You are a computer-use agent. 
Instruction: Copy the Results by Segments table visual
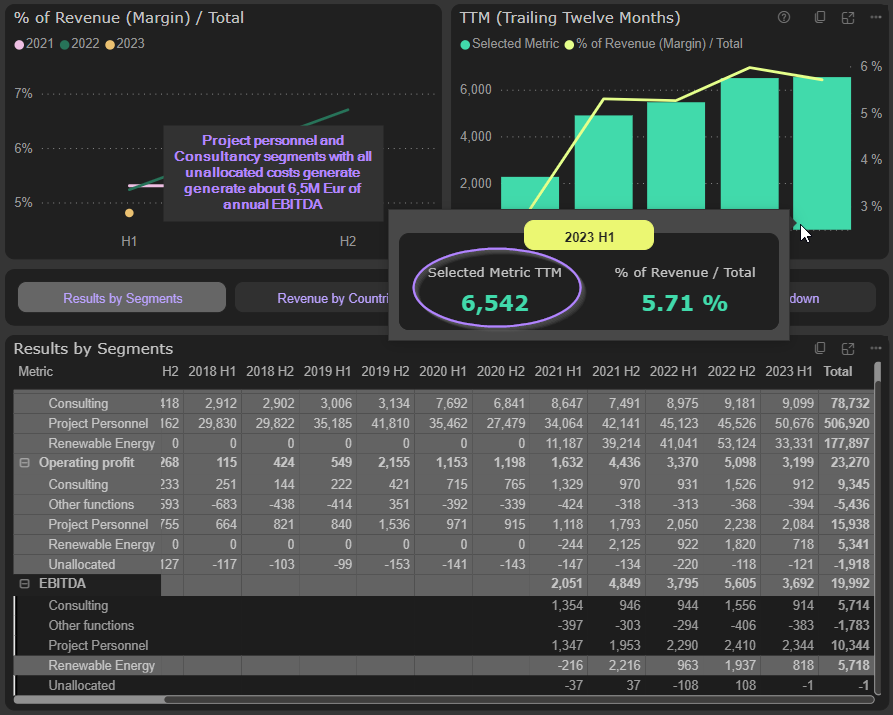pyautogui.click(x=820, y=348)
